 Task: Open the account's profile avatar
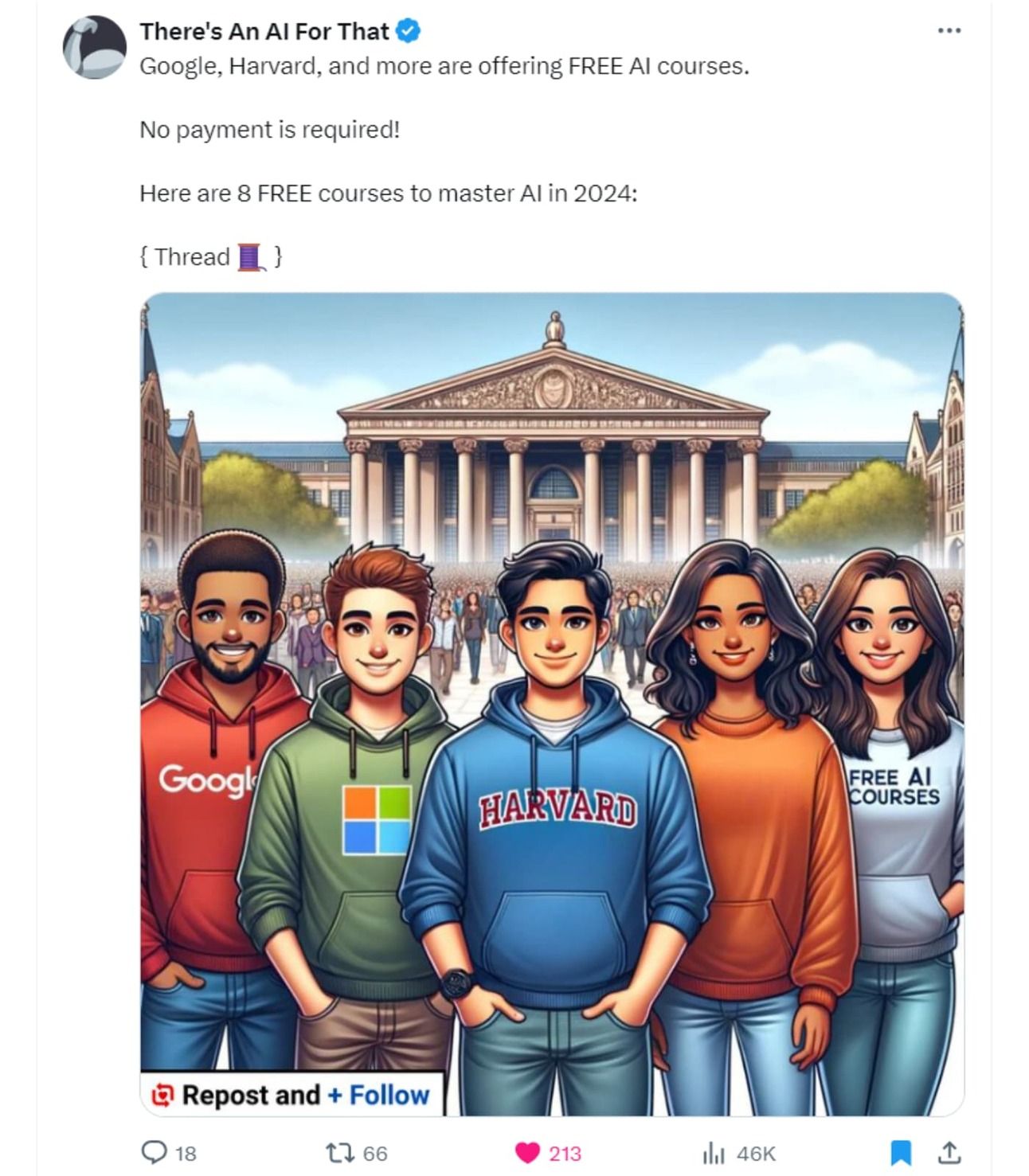pos(95,47)
